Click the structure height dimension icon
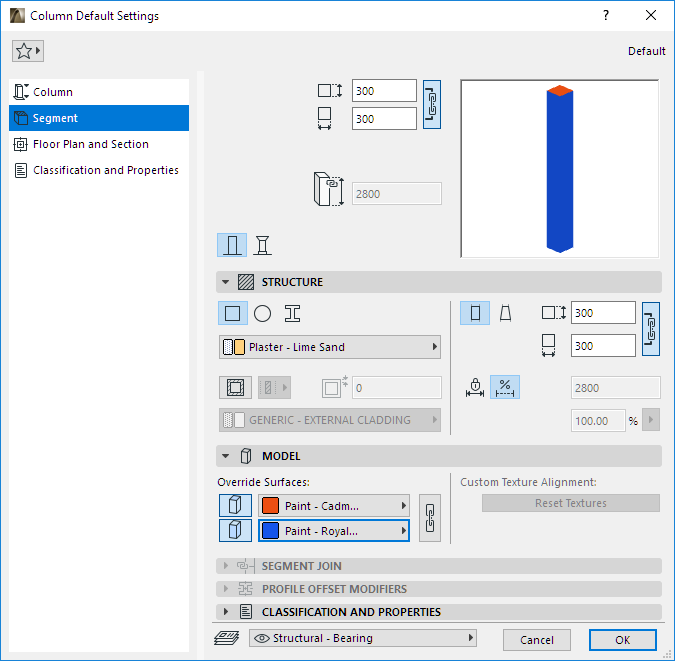This screenshot has height=661, width=675. [554, 312]
